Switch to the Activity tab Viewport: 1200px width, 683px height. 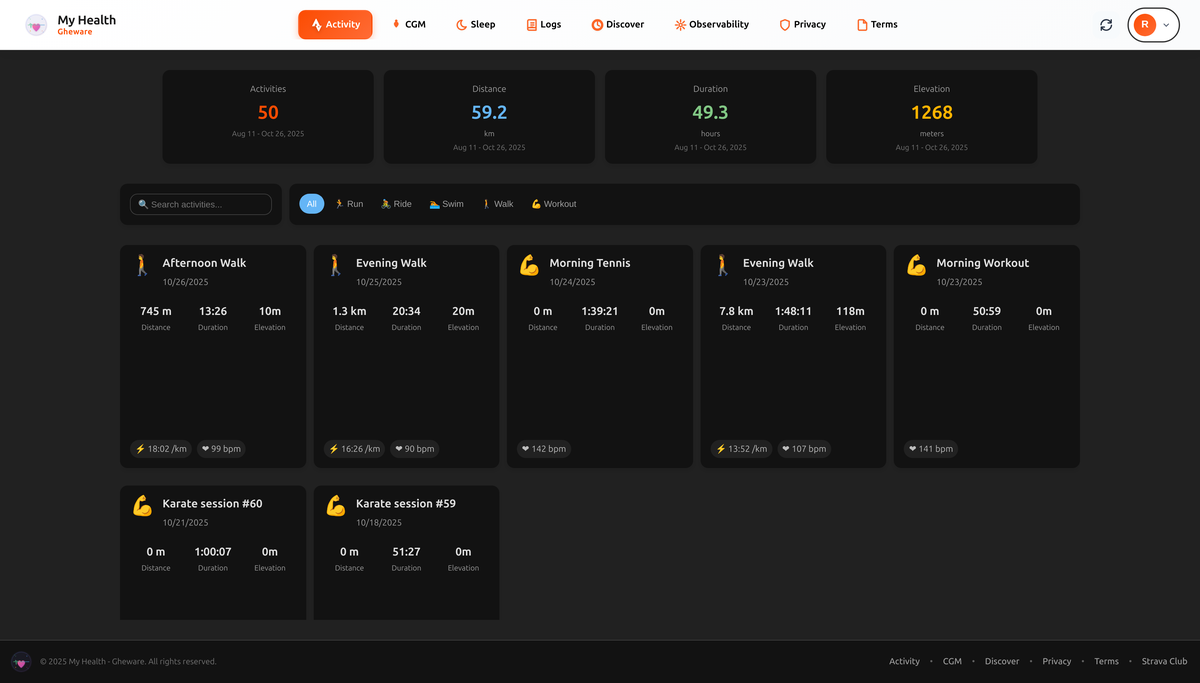point(334,24)
